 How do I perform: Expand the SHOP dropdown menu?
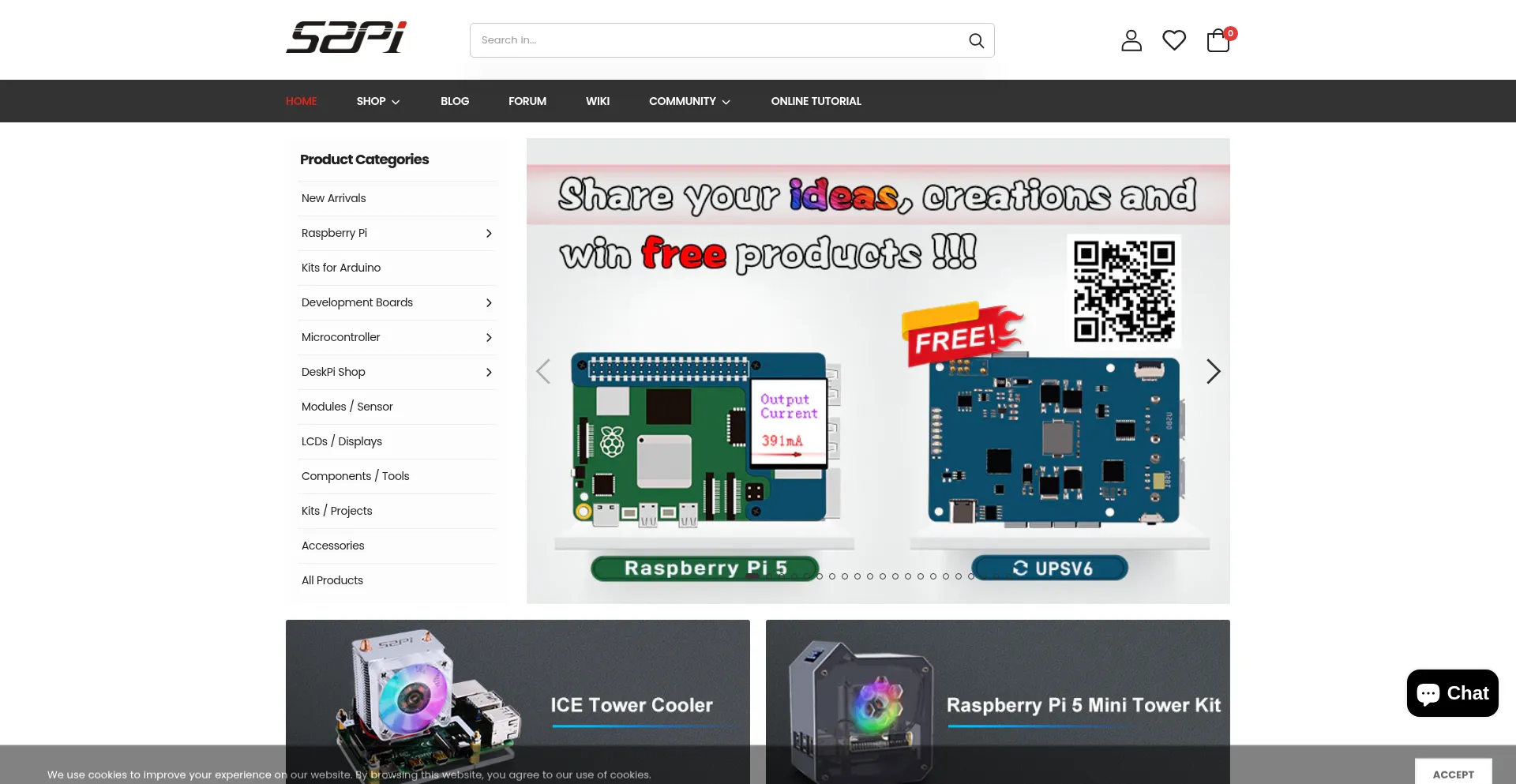coord(377,101)
